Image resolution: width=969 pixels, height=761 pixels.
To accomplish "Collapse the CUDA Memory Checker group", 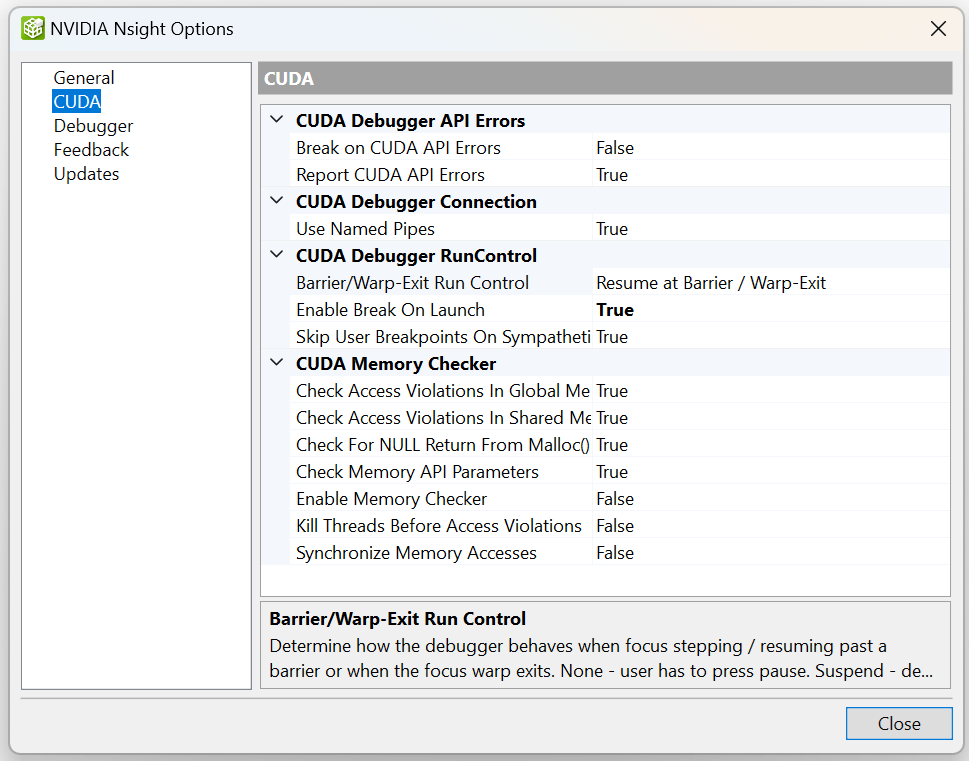I will pos(277,364).
